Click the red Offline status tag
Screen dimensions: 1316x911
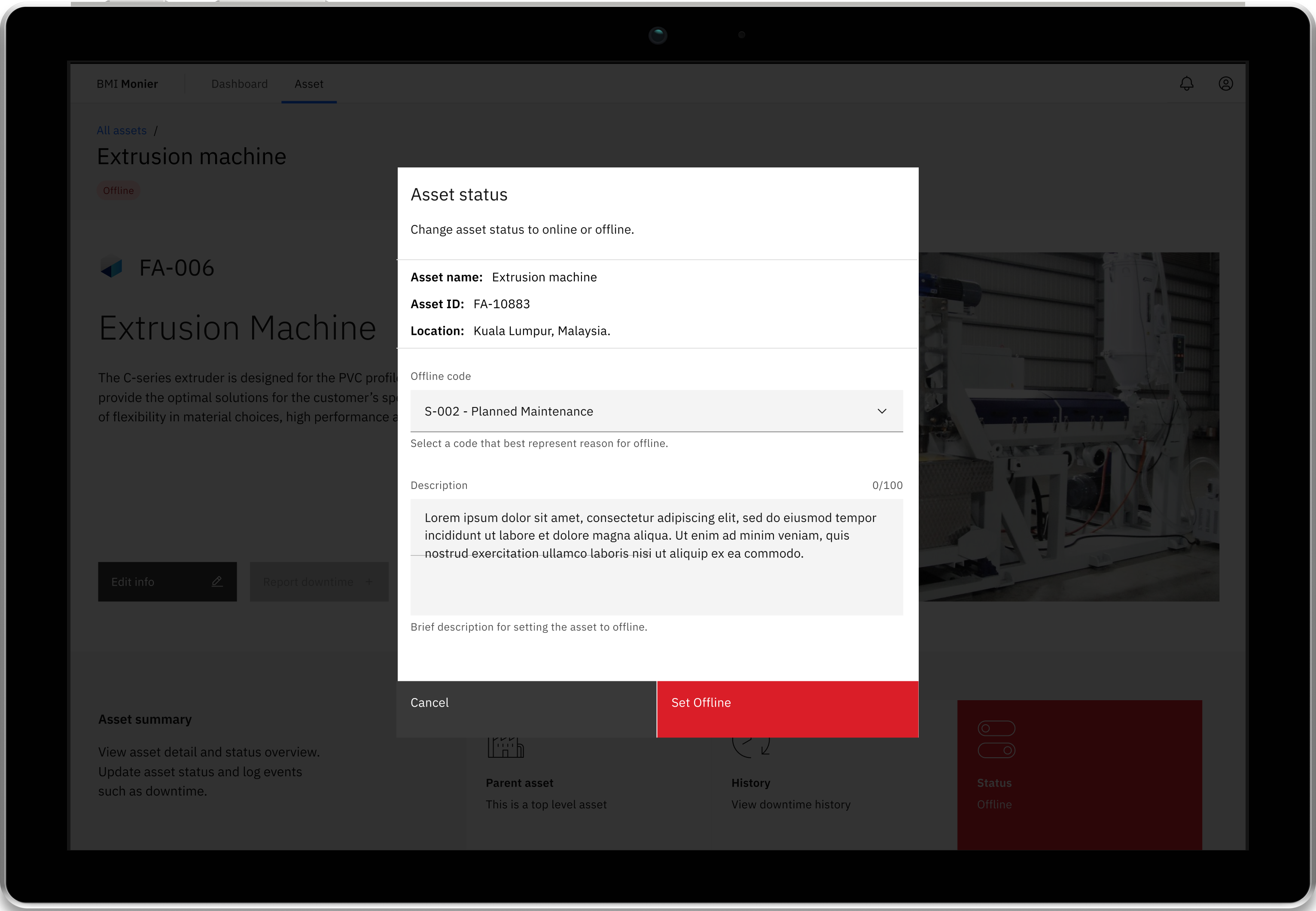tap(118, 191)
